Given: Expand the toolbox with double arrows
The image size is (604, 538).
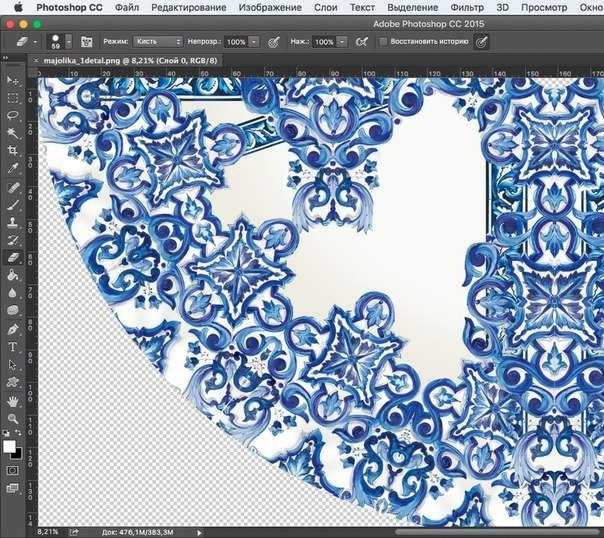Looking at the screenshot, I should click(x=5, y=57).
